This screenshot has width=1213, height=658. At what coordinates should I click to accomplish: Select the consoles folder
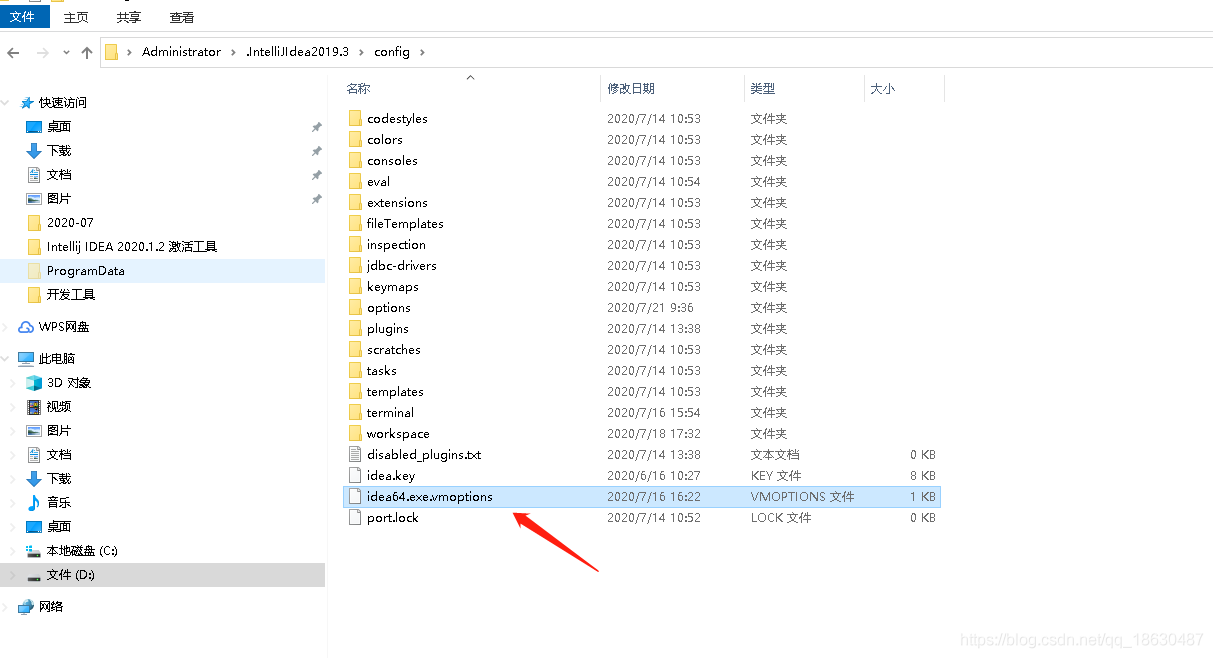392,160
